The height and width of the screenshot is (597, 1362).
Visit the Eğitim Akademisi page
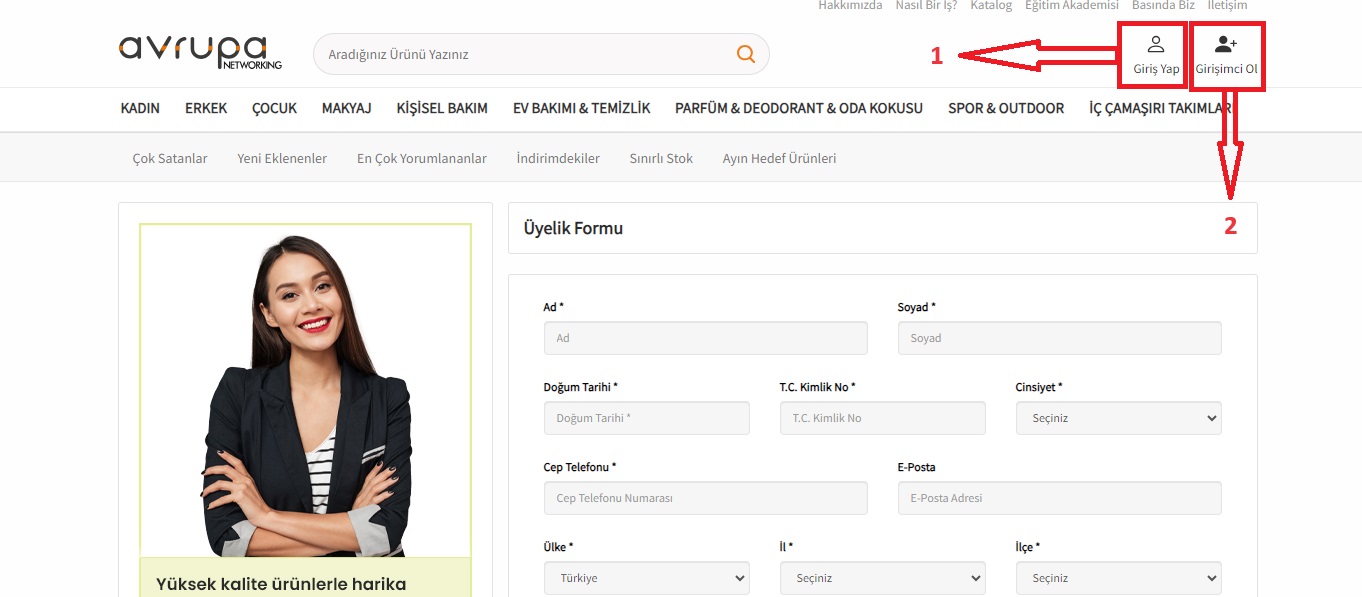coord(1072,5)
